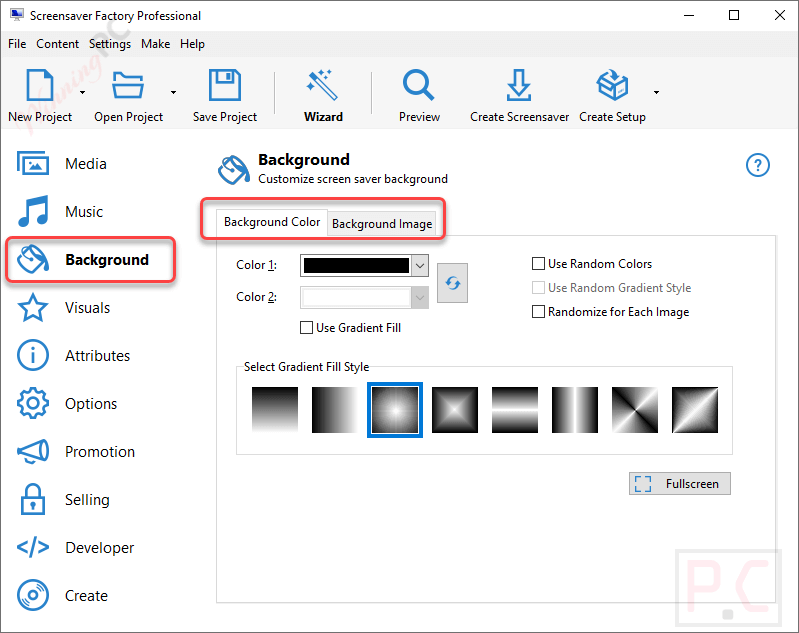Open the Visuals section in sidebar
Image resolution: width=799 pixels, height=633 pixels.
tap(64, 307)
